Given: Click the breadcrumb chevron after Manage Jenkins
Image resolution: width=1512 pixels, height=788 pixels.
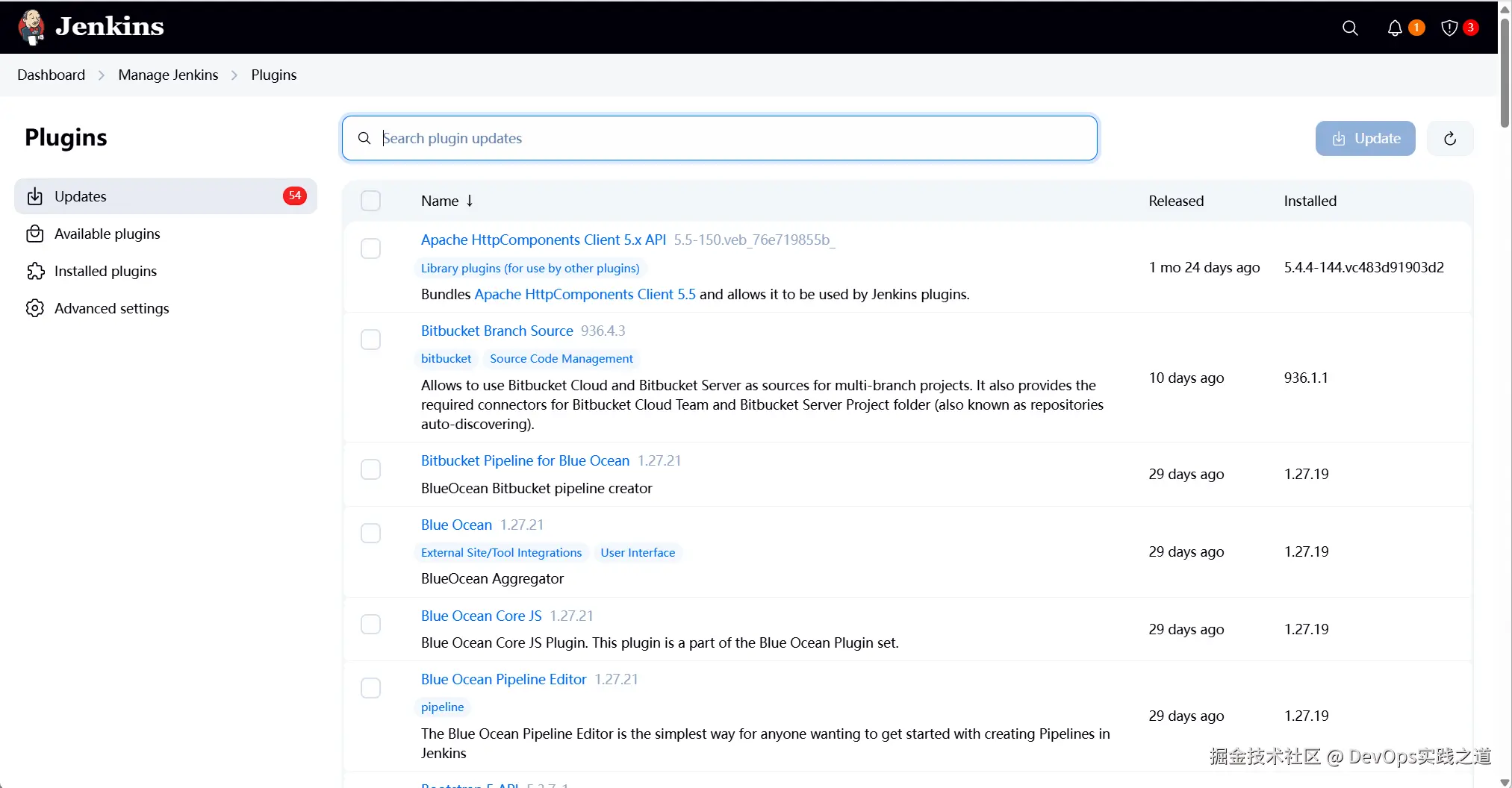Looking at the screenshot, I should [x=234, y=75].
